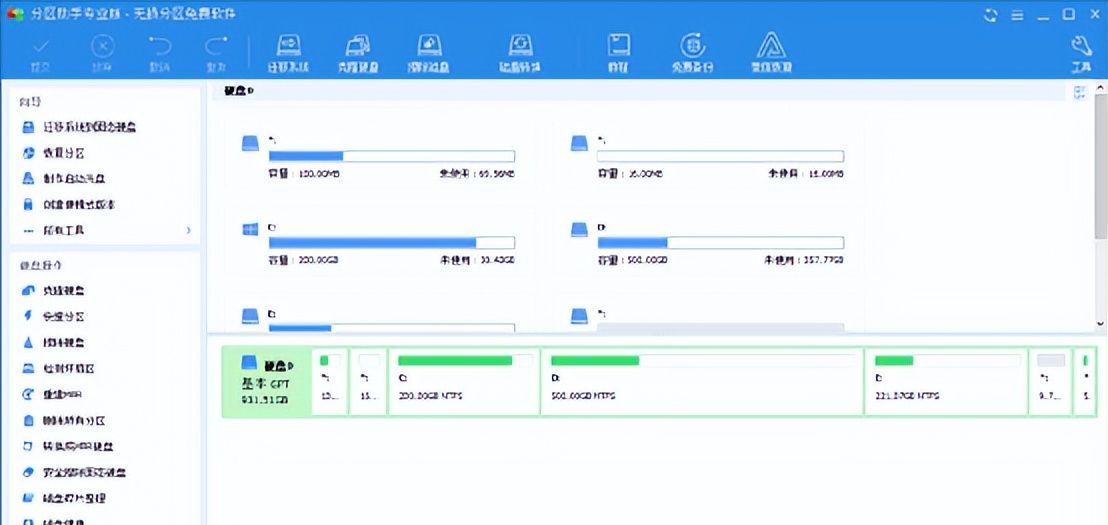Select the first small partition block in disk map

(330, 382)
